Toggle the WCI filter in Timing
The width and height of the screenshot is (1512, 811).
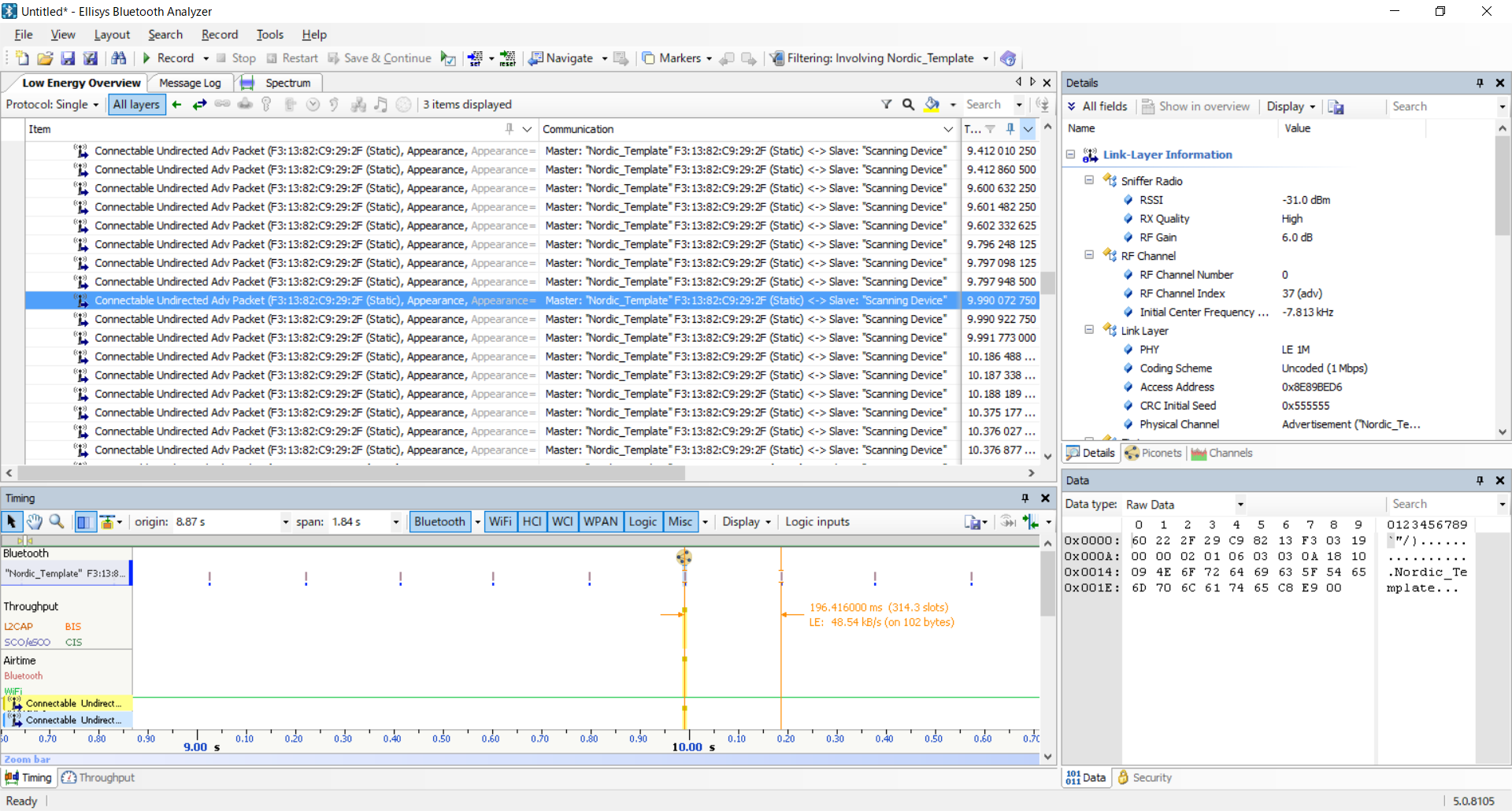coord(562,521)
